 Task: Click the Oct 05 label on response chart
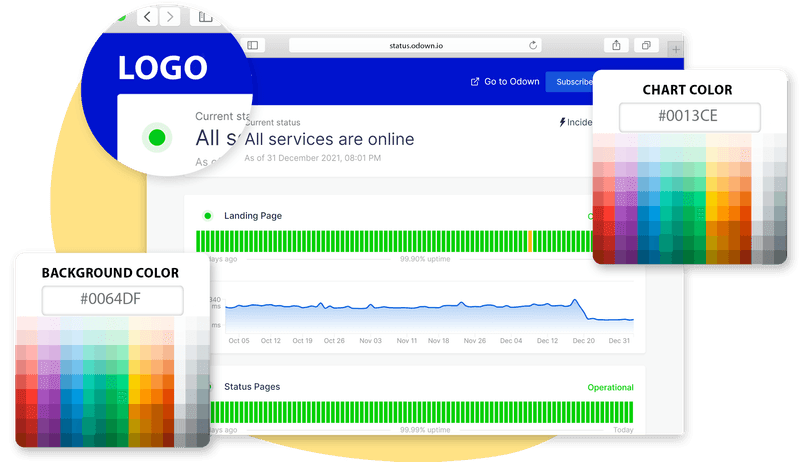239,341
